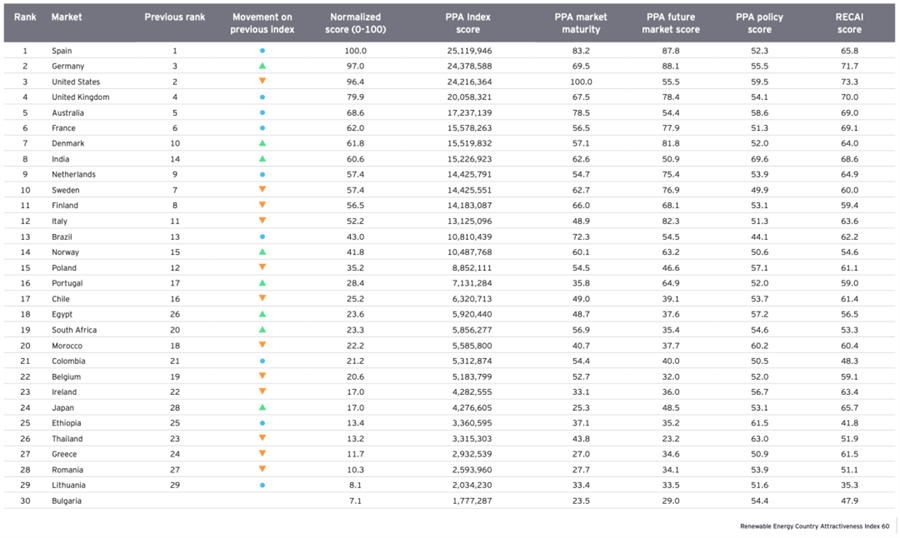Click the blue dot for Lithuania

coord(262,485)
